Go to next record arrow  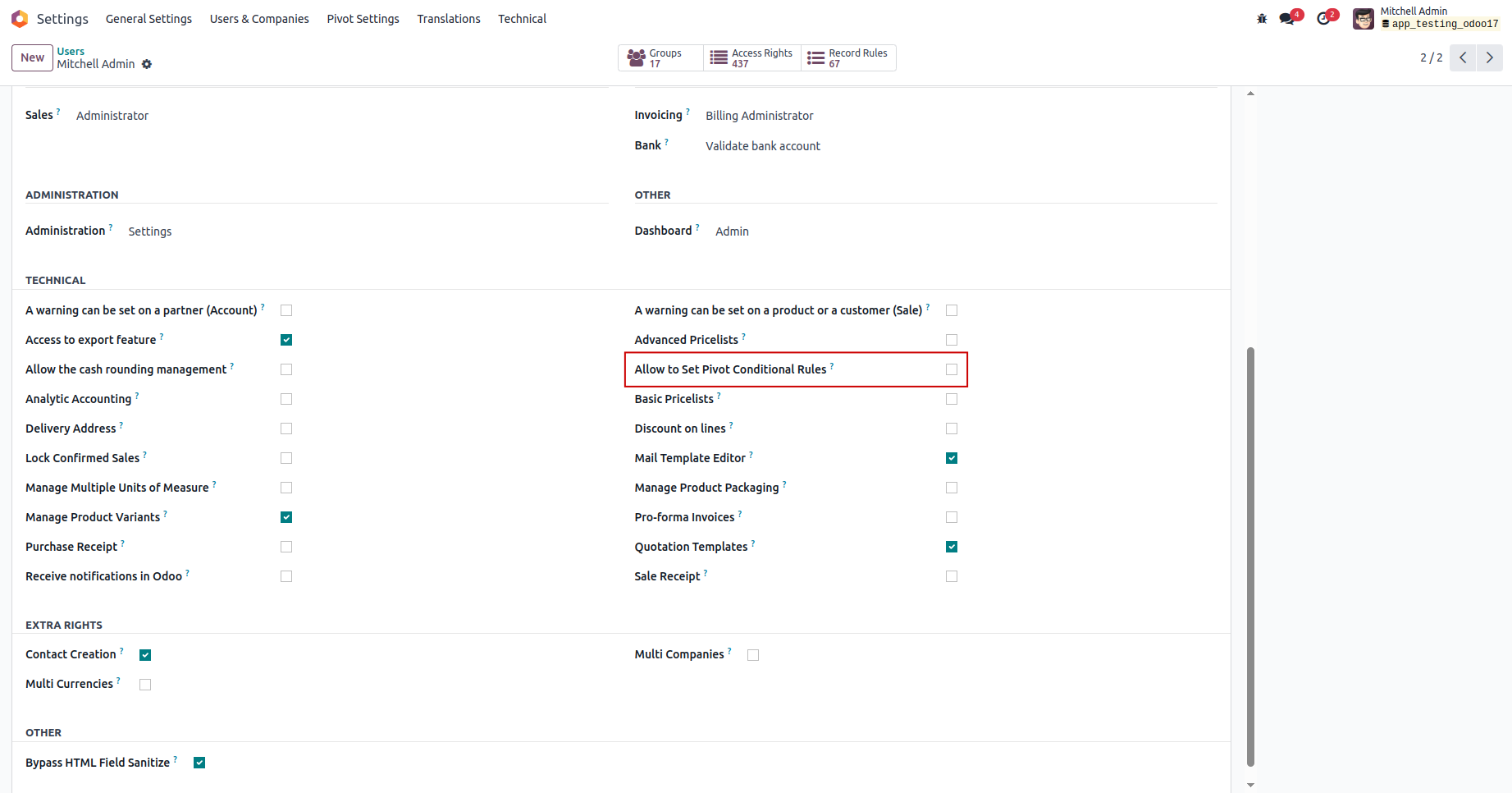click(x=1490, y=57)
